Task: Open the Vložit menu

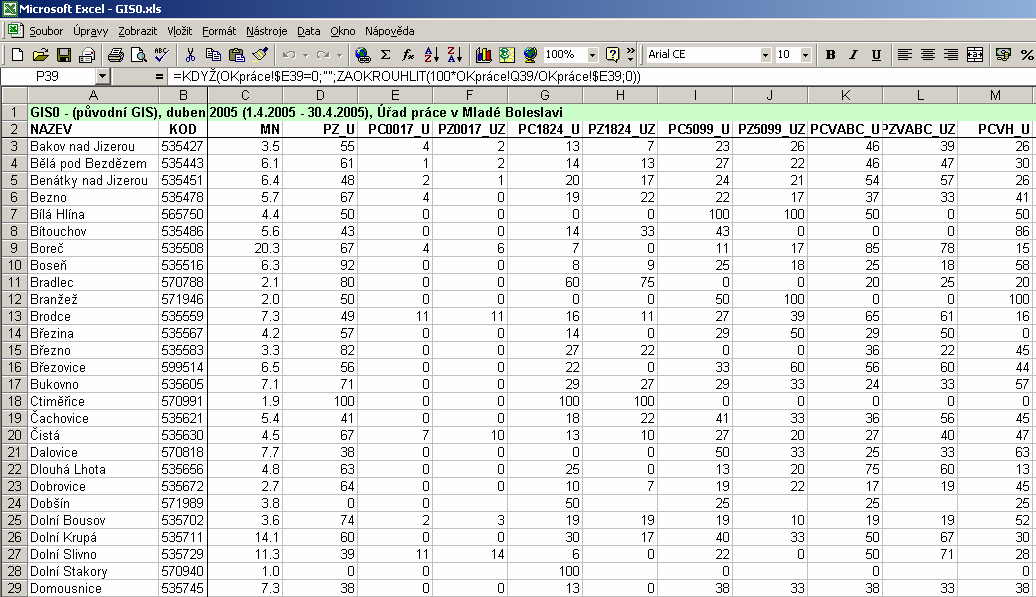Action: pyautogui.click(x=180, y=31)
